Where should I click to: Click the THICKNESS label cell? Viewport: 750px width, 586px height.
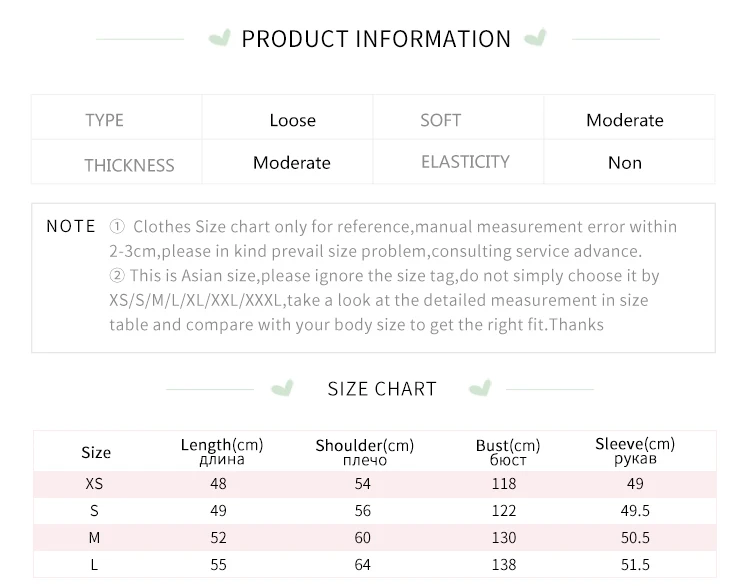129,165
